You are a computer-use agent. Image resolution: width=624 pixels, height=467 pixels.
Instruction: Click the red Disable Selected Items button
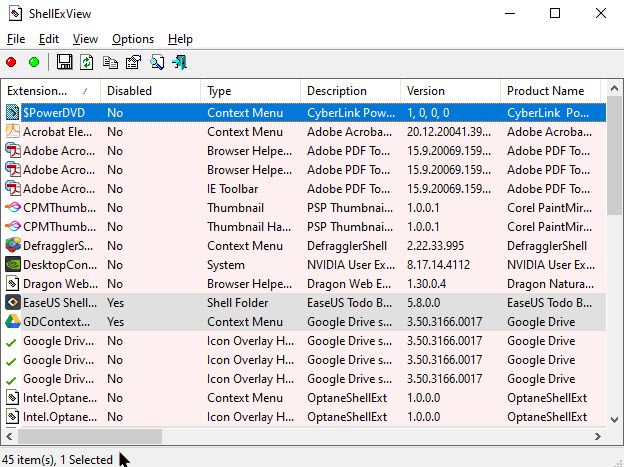point(11,63)
